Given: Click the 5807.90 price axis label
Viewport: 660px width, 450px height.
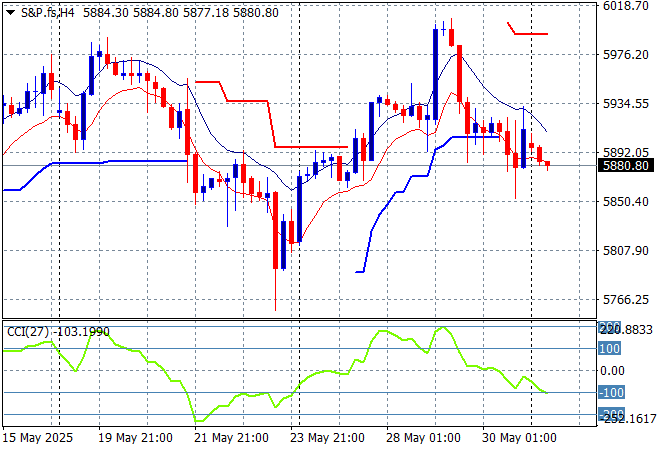Looking at the screenshot, I should pos(627,251).
